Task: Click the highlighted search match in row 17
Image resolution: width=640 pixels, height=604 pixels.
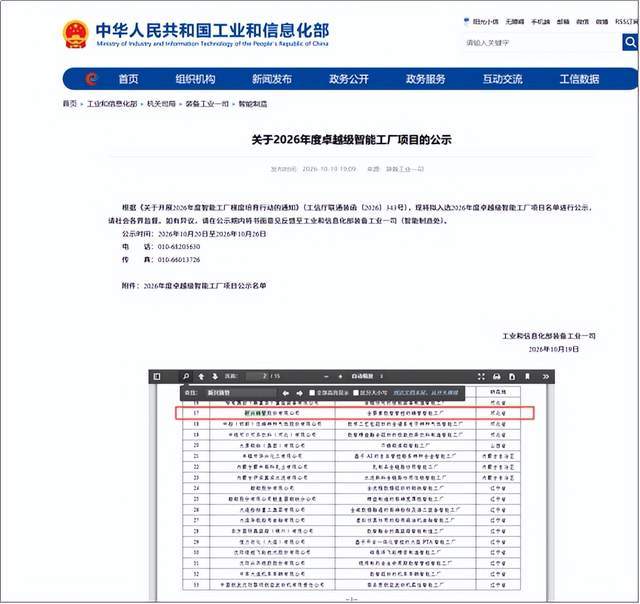Action: (255, 413)
